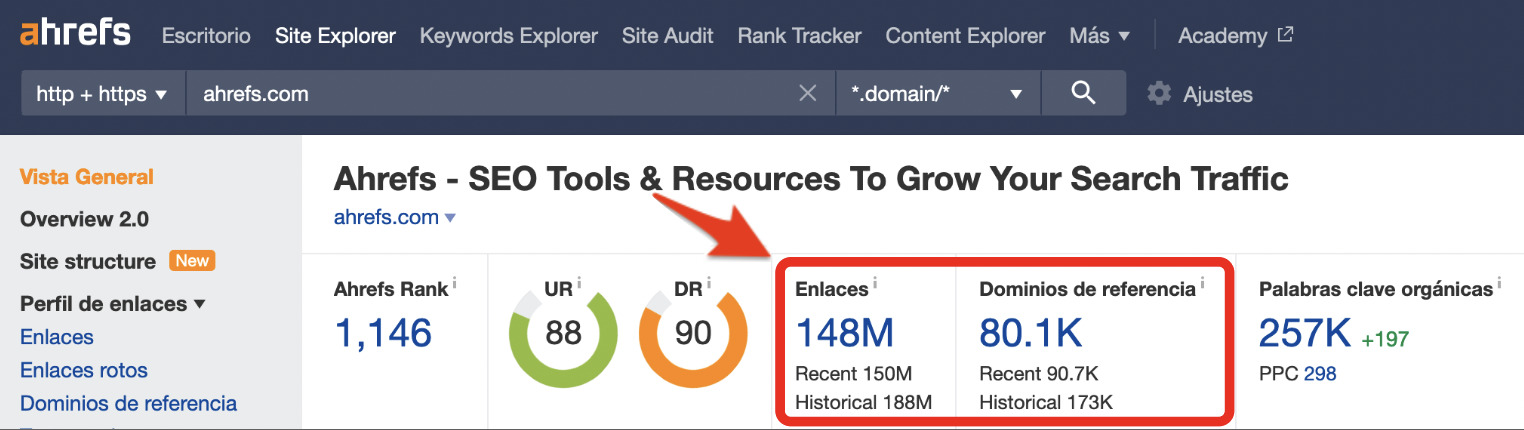
Task: Click the Ahrefs logo
Action: (x=75, y=34)
